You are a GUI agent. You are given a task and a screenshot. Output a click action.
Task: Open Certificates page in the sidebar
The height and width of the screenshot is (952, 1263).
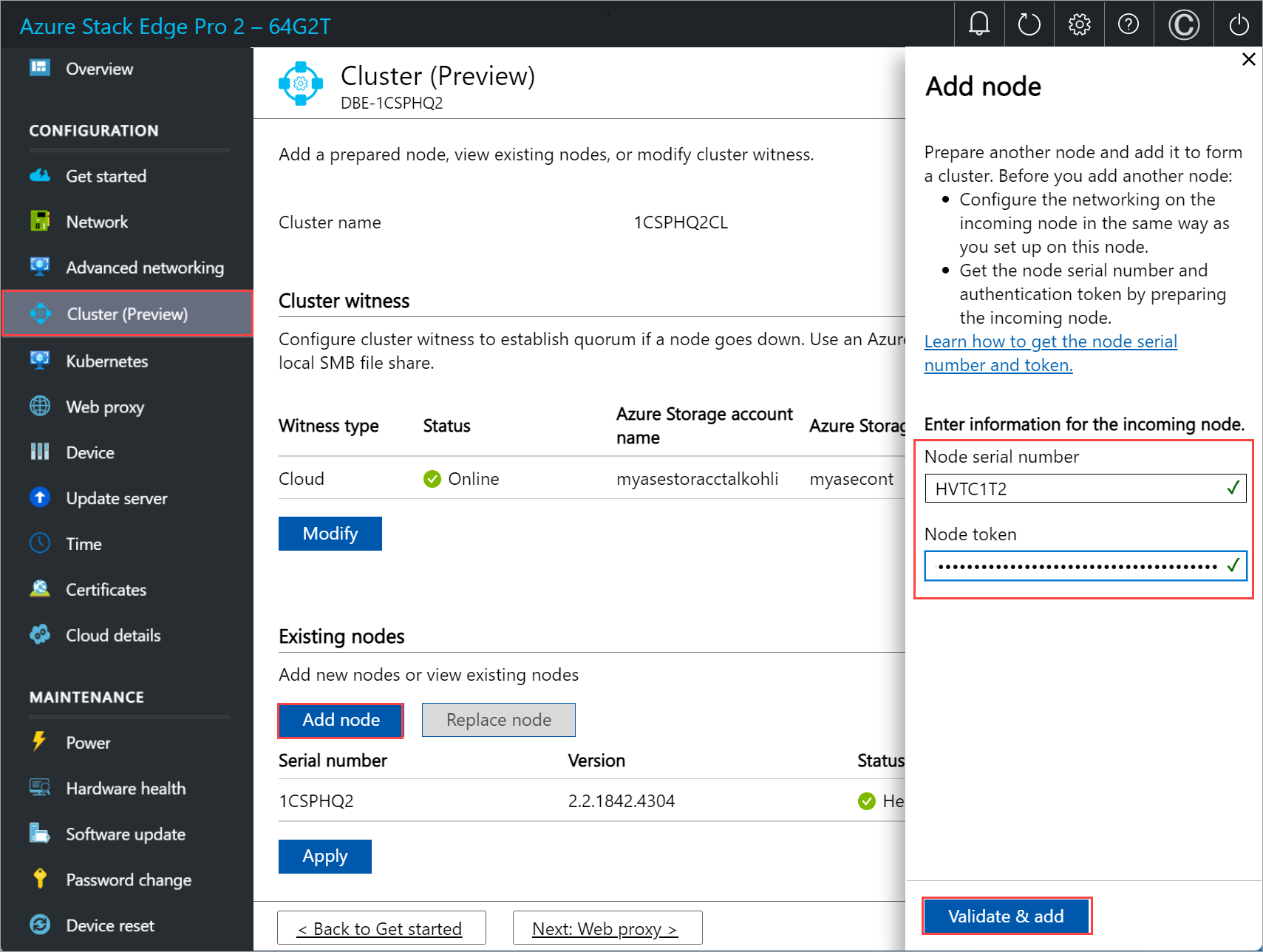click(106, 589)
